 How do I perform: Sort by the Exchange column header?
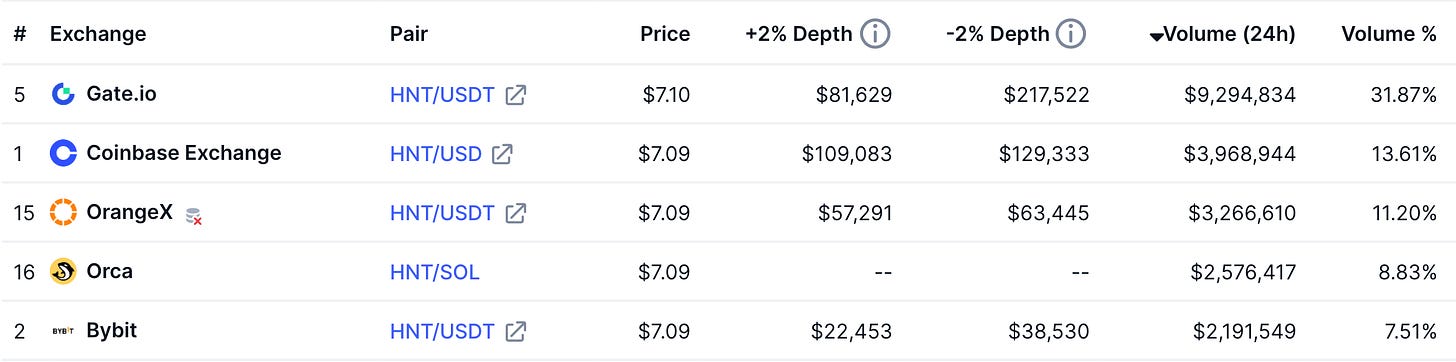tap(98, 34)
